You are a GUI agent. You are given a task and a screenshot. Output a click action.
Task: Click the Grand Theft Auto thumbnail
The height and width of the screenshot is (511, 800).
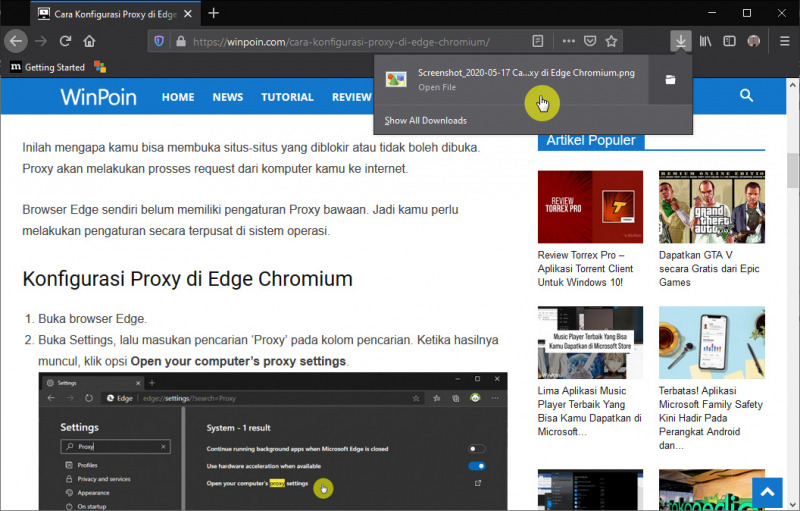point(712,207)
